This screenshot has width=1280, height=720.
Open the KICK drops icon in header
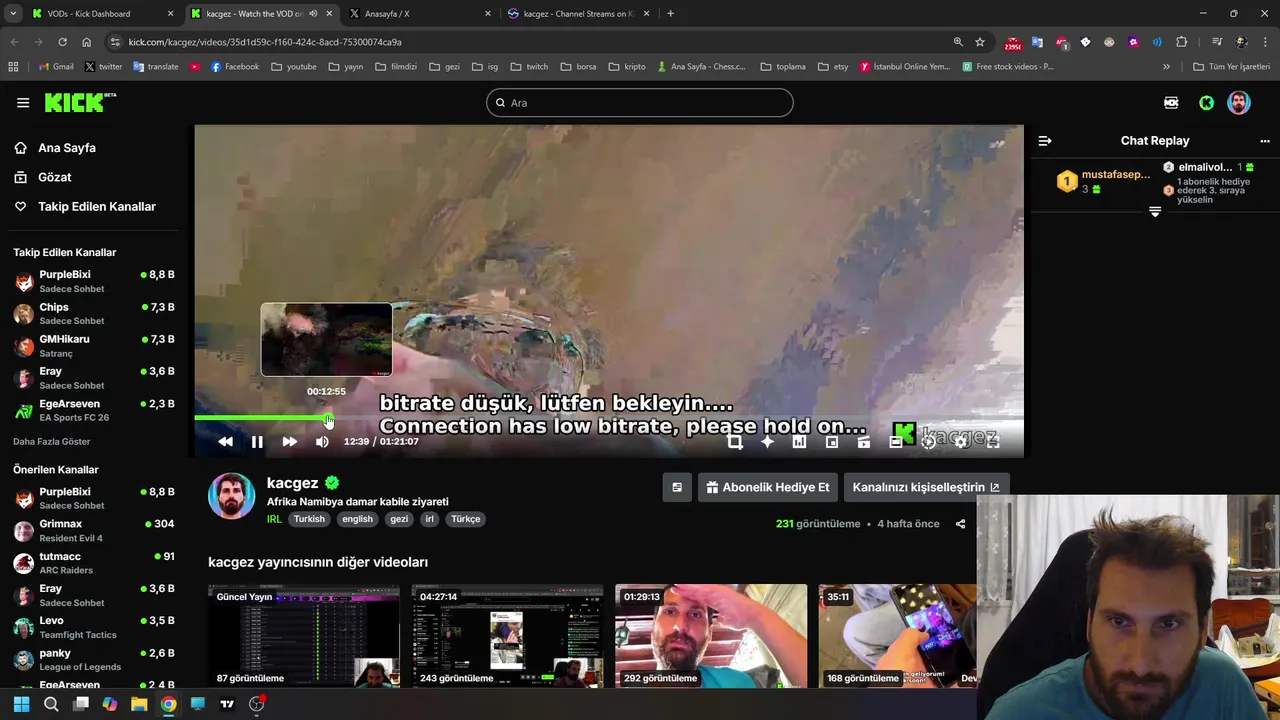tap(1171, 102)
